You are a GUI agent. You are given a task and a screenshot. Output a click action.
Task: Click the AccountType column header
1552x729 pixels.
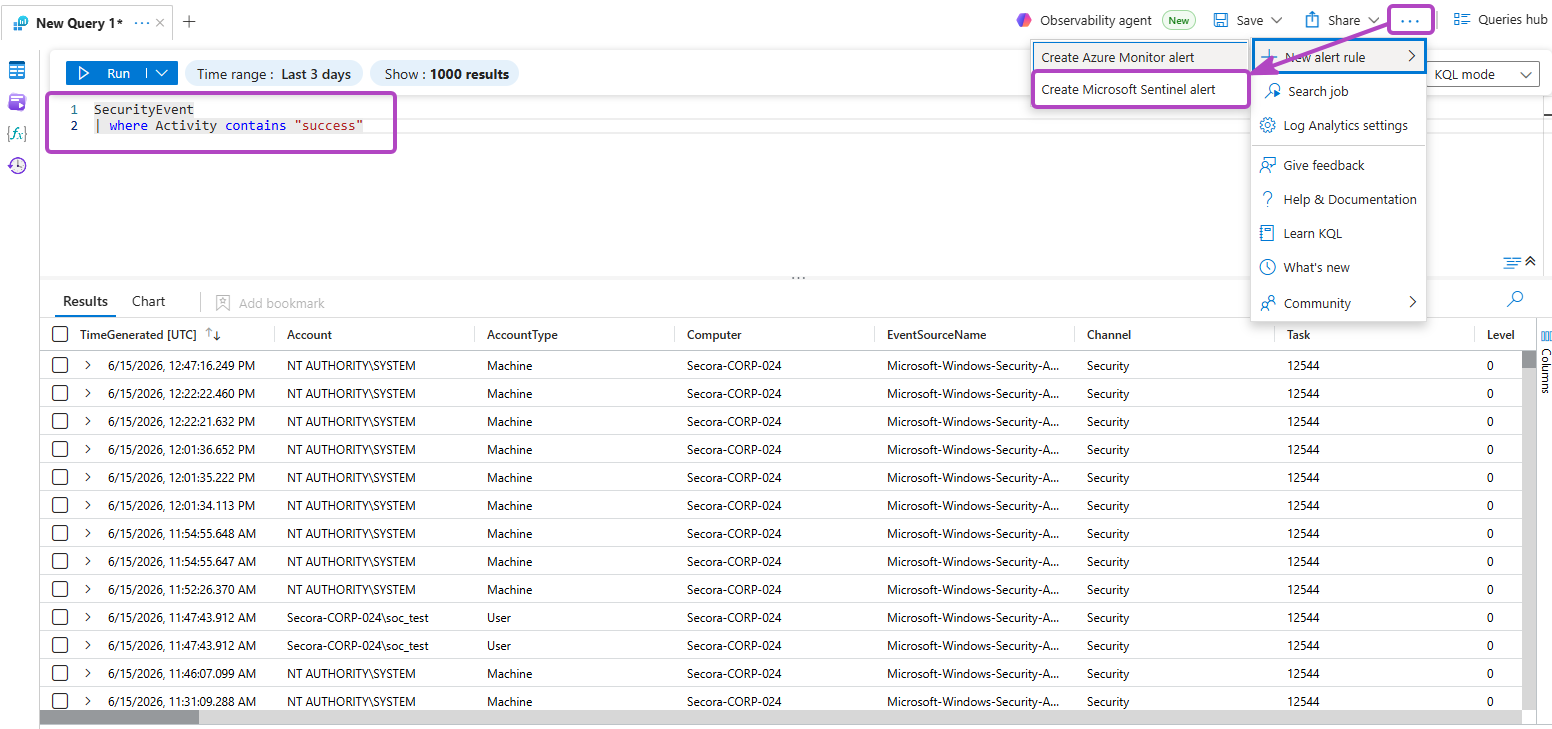click(522, 335)
